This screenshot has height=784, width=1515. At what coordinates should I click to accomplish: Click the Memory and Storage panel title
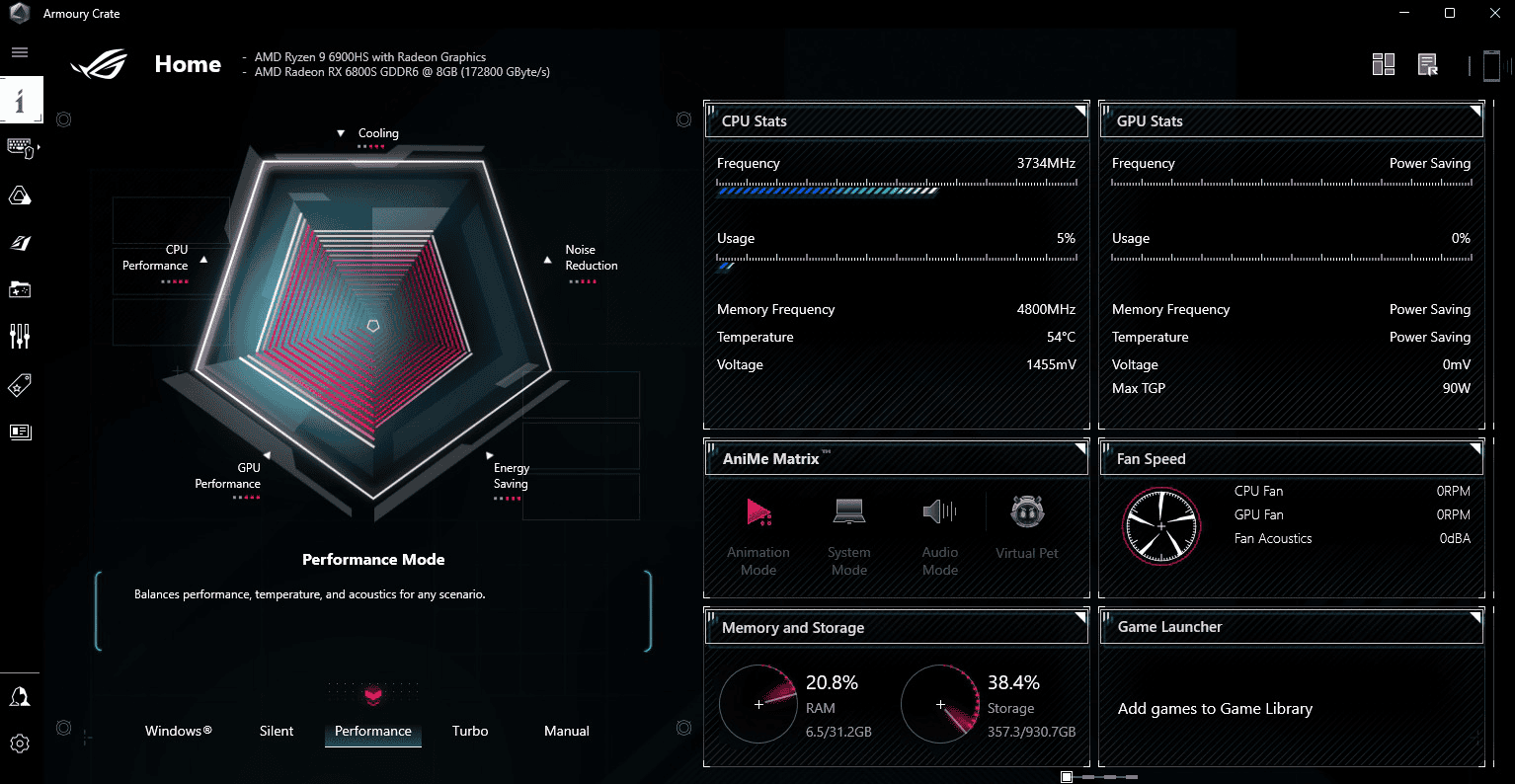(792, 628)
